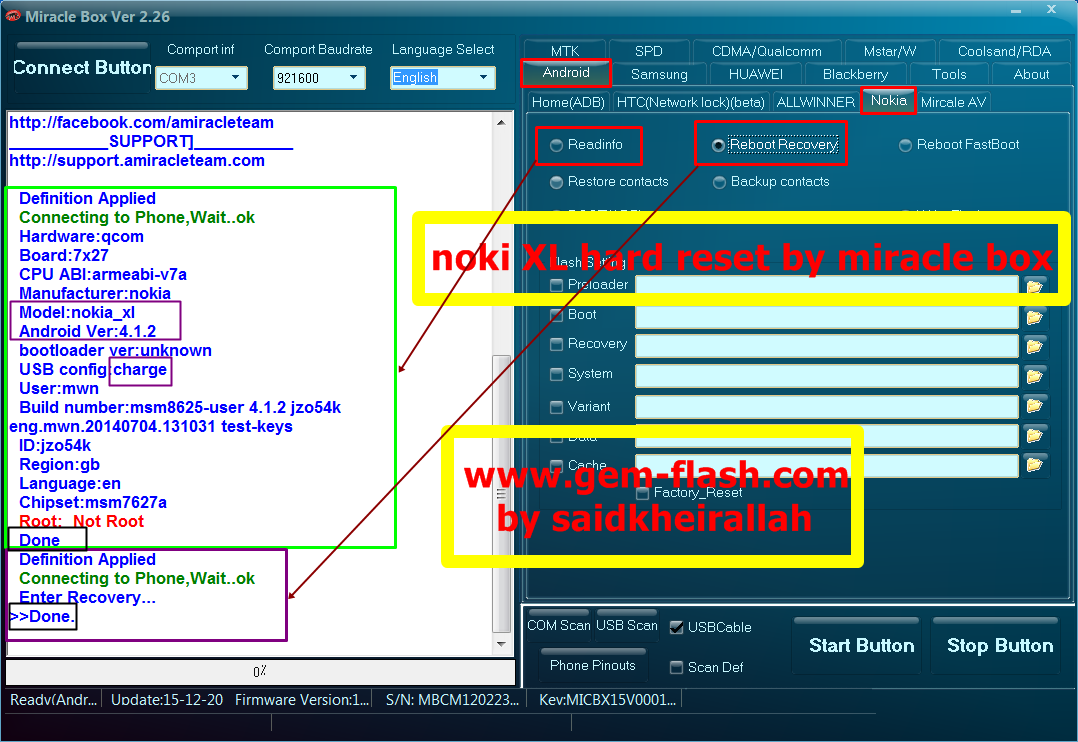This screenshot has width=1078, height=742.
Task: Open the About tab
Action: pyautogui.click(x=1031, y=74)
